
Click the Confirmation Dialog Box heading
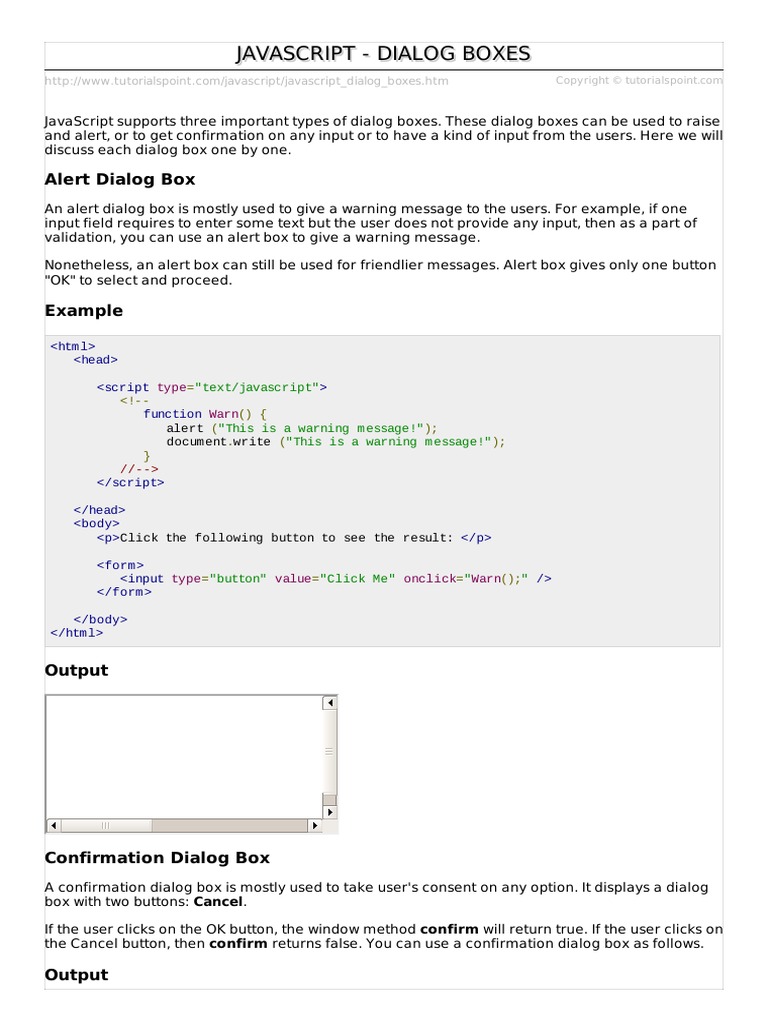click(x=157, y=857)
